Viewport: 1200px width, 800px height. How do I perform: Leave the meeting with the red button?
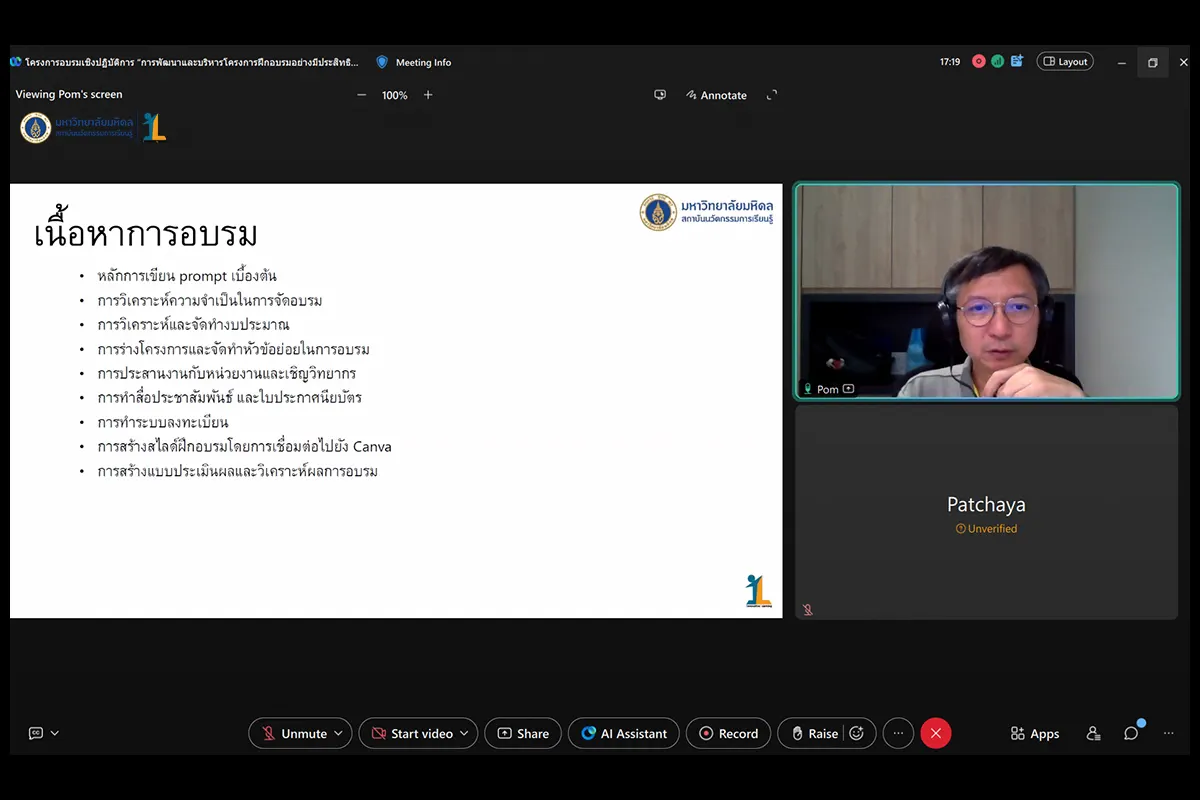click(x=935, y=733)
